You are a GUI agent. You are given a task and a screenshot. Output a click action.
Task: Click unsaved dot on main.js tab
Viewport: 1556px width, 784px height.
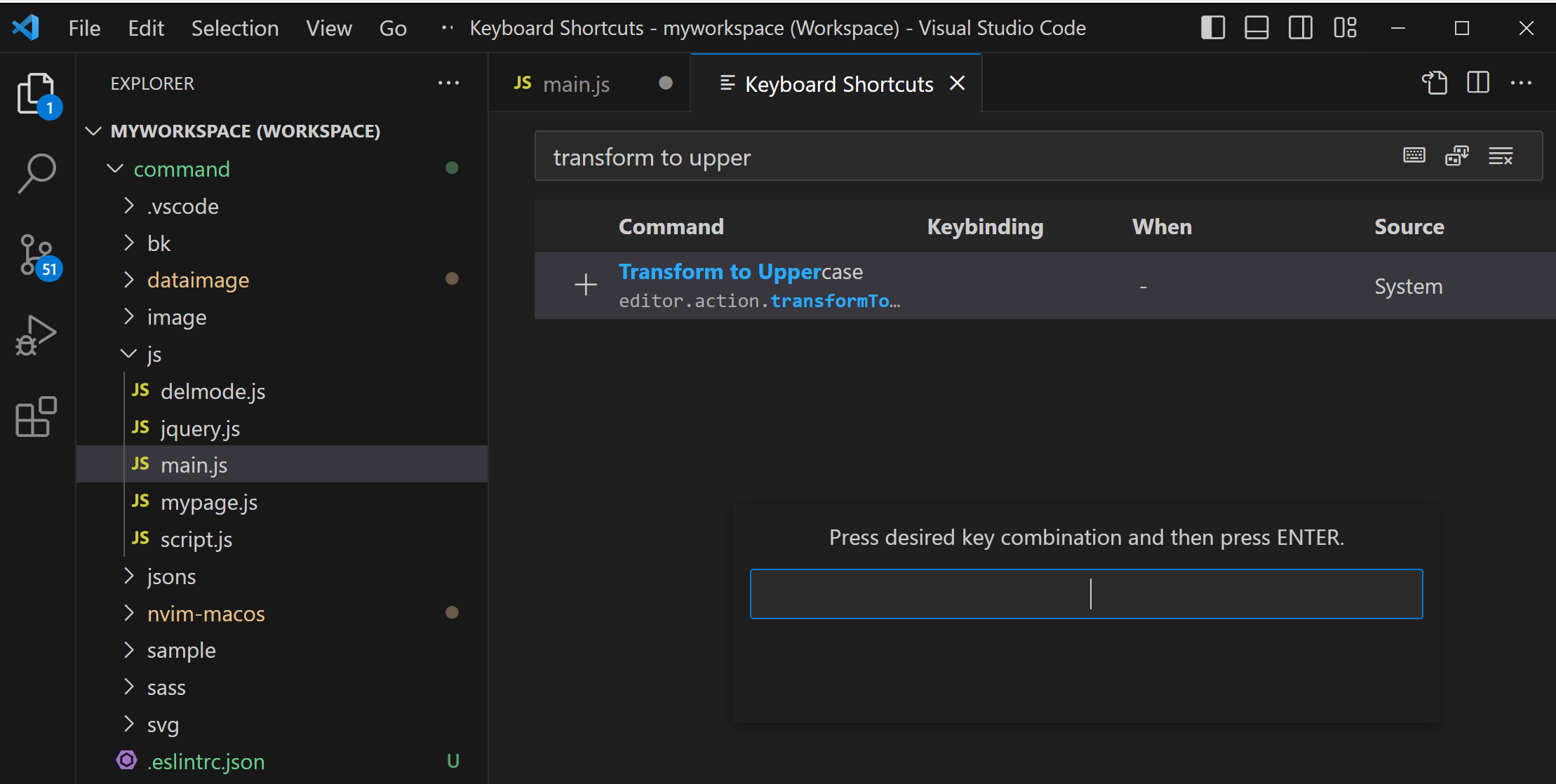tap(666, 83)
